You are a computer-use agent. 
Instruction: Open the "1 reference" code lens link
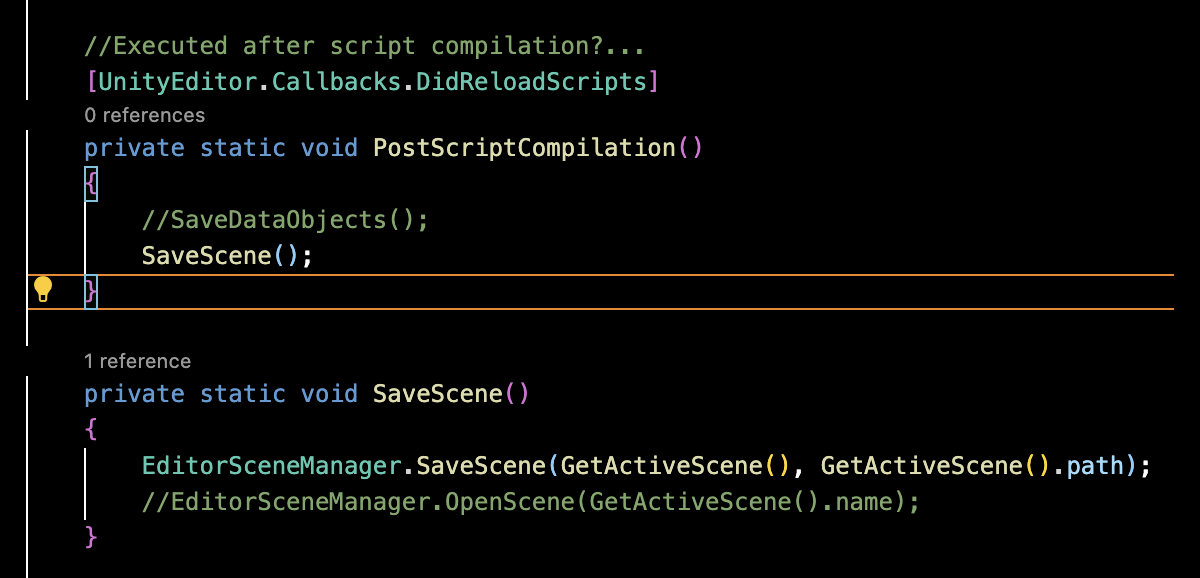click(x=137, y=361)
